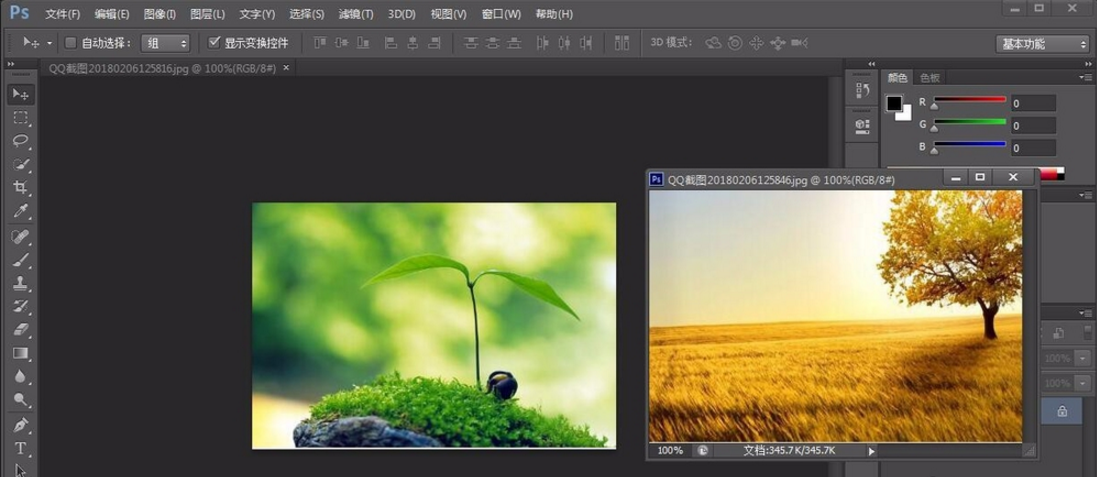Open the 基本功能 workspace dropdown
Screen dimensions: 1097x477
tap(1043, 44)
